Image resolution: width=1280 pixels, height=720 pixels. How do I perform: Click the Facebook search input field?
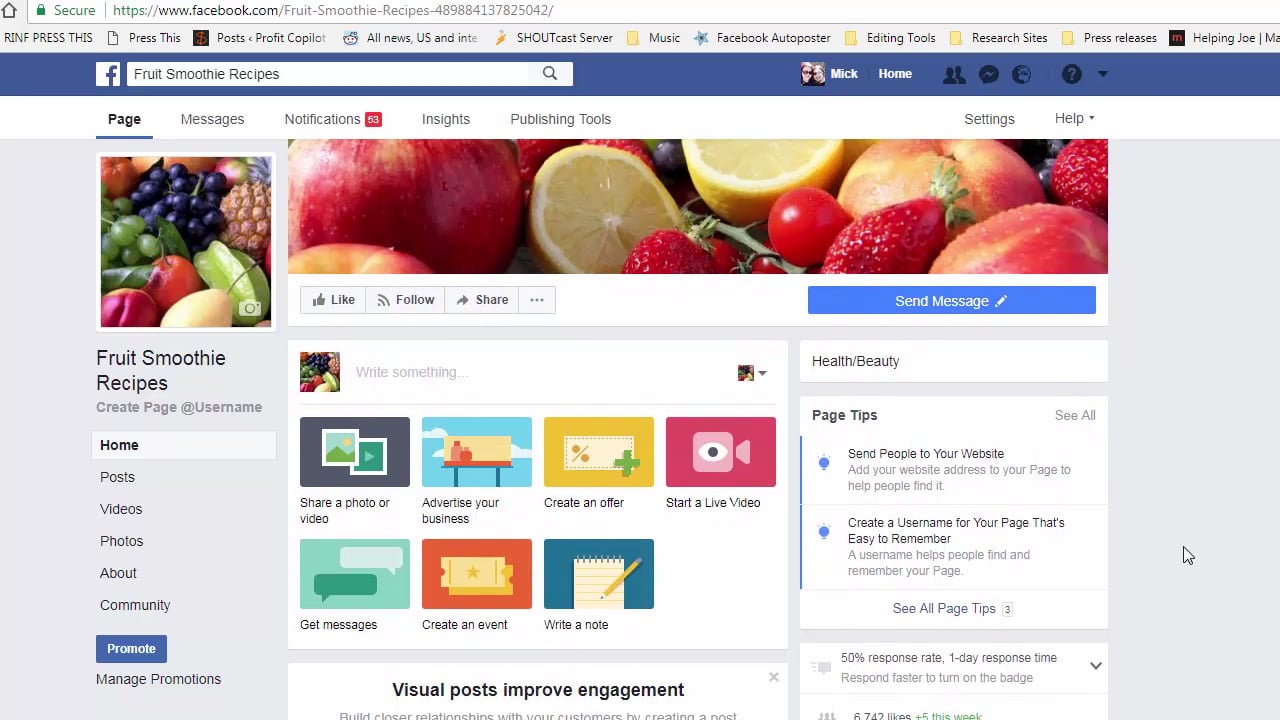[x=327, y=74]
